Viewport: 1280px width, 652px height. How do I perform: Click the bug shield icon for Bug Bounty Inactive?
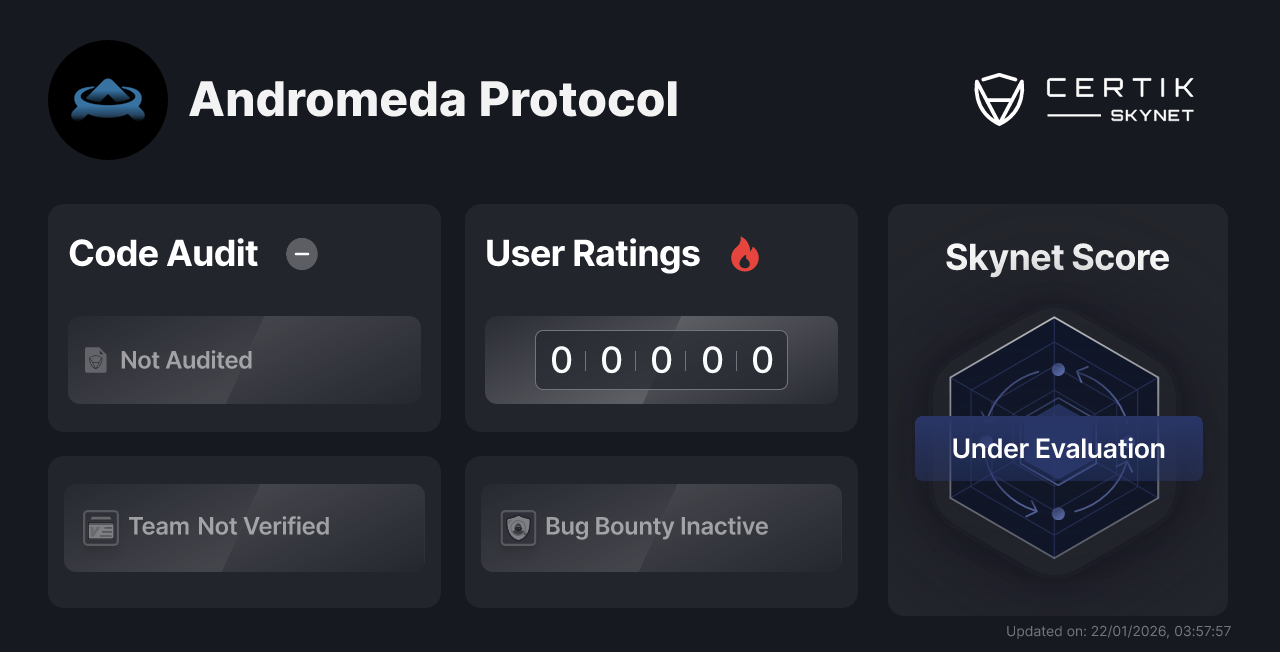pyautogui.click(x=517, y=527)
